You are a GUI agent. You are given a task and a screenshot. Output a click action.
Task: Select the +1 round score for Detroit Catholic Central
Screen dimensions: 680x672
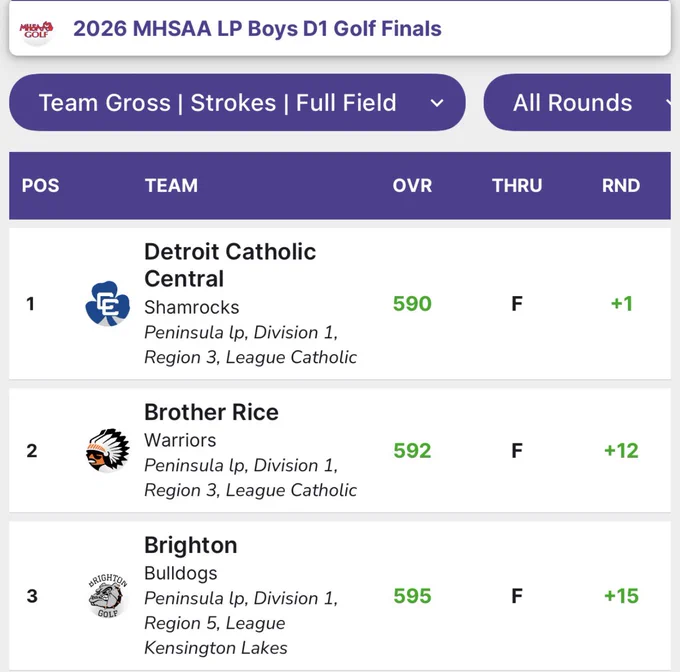coord(622,303)
